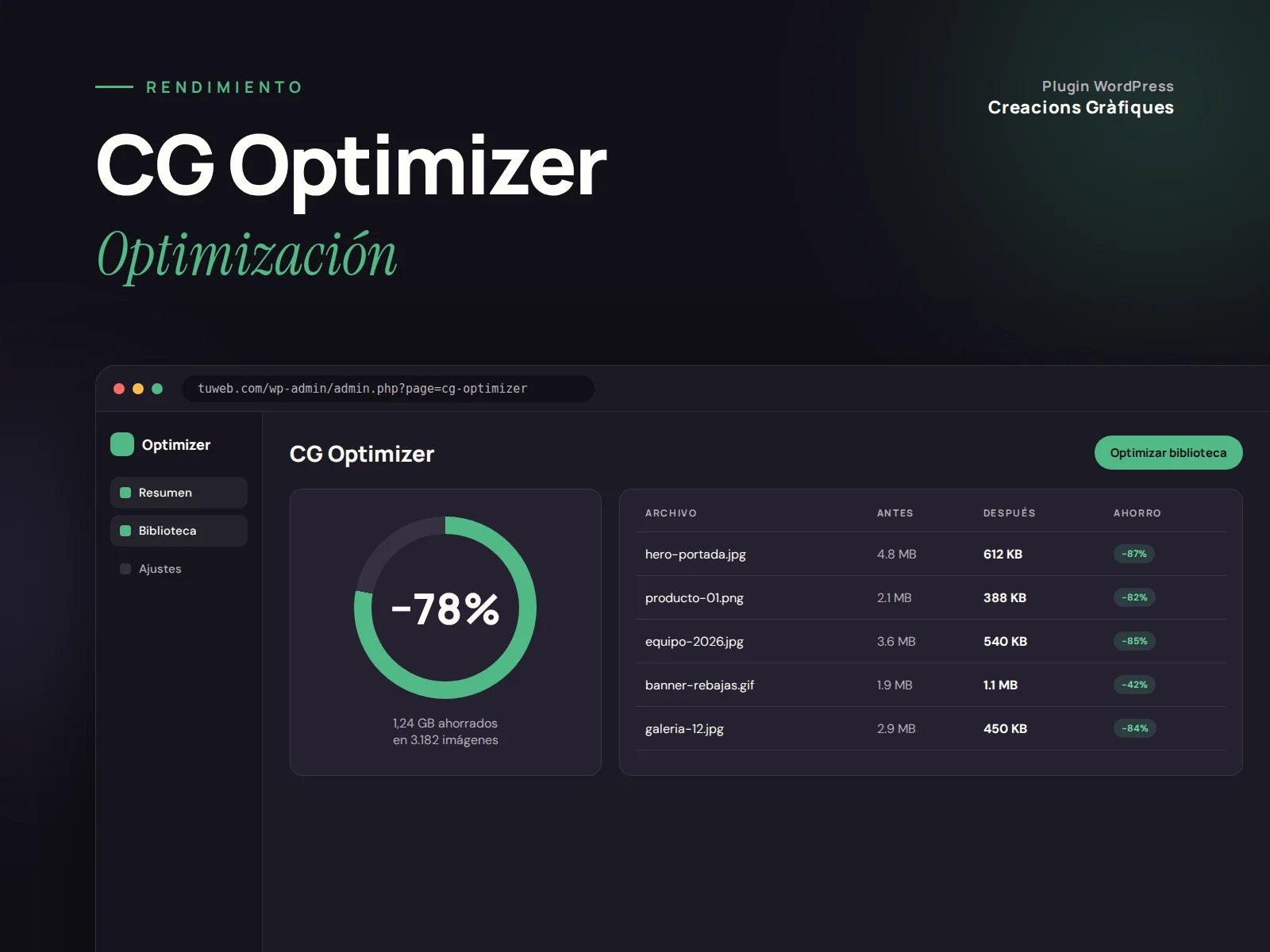
Task: Click the 612 KB after-size value
Action: (x=1003, y=555)
